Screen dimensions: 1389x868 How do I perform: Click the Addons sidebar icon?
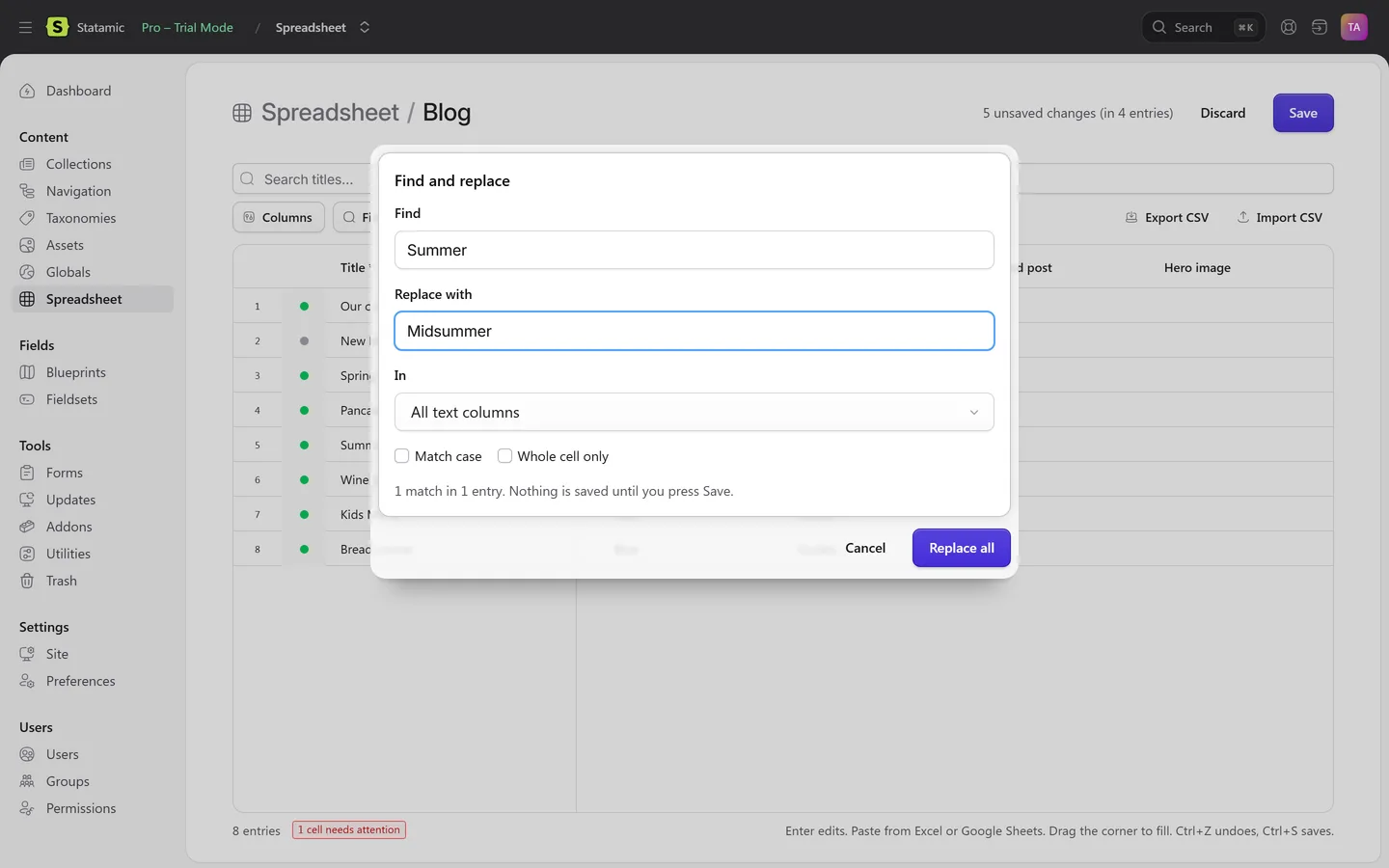pos(27,527)
